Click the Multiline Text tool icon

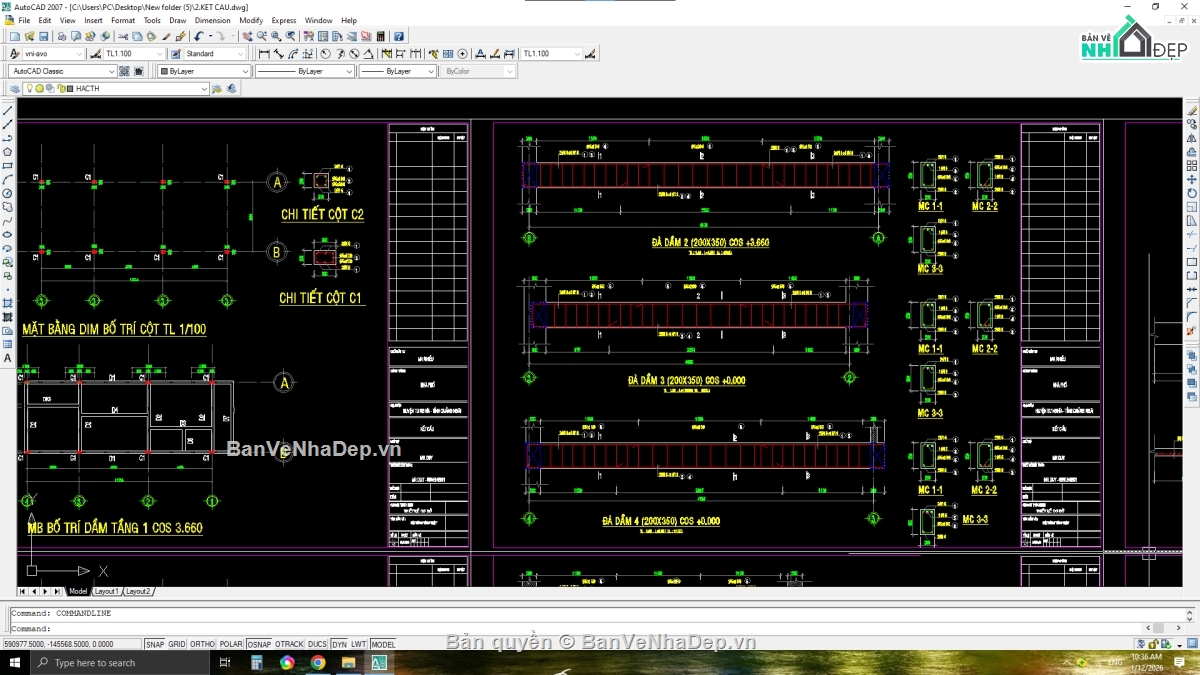(8, 358)
